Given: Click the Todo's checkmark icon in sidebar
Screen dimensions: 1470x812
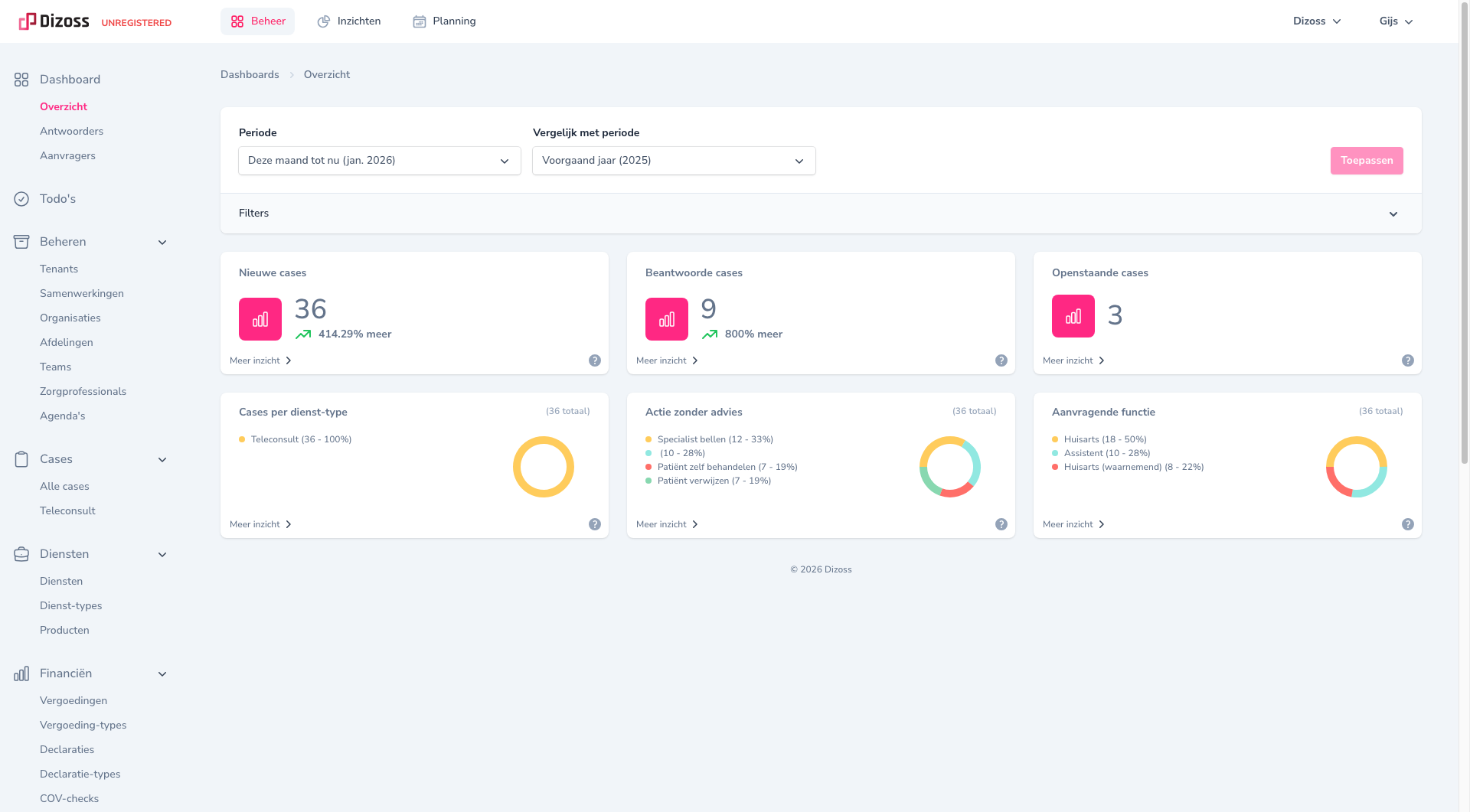Looking at the screenshot, I should (x=21, y=199).
